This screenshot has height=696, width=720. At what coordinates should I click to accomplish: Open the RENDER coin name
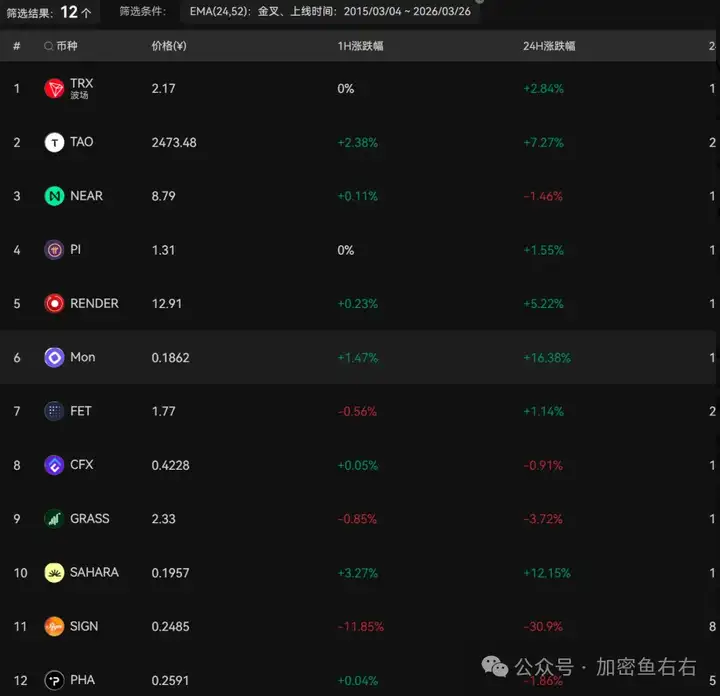click(94, 303)
